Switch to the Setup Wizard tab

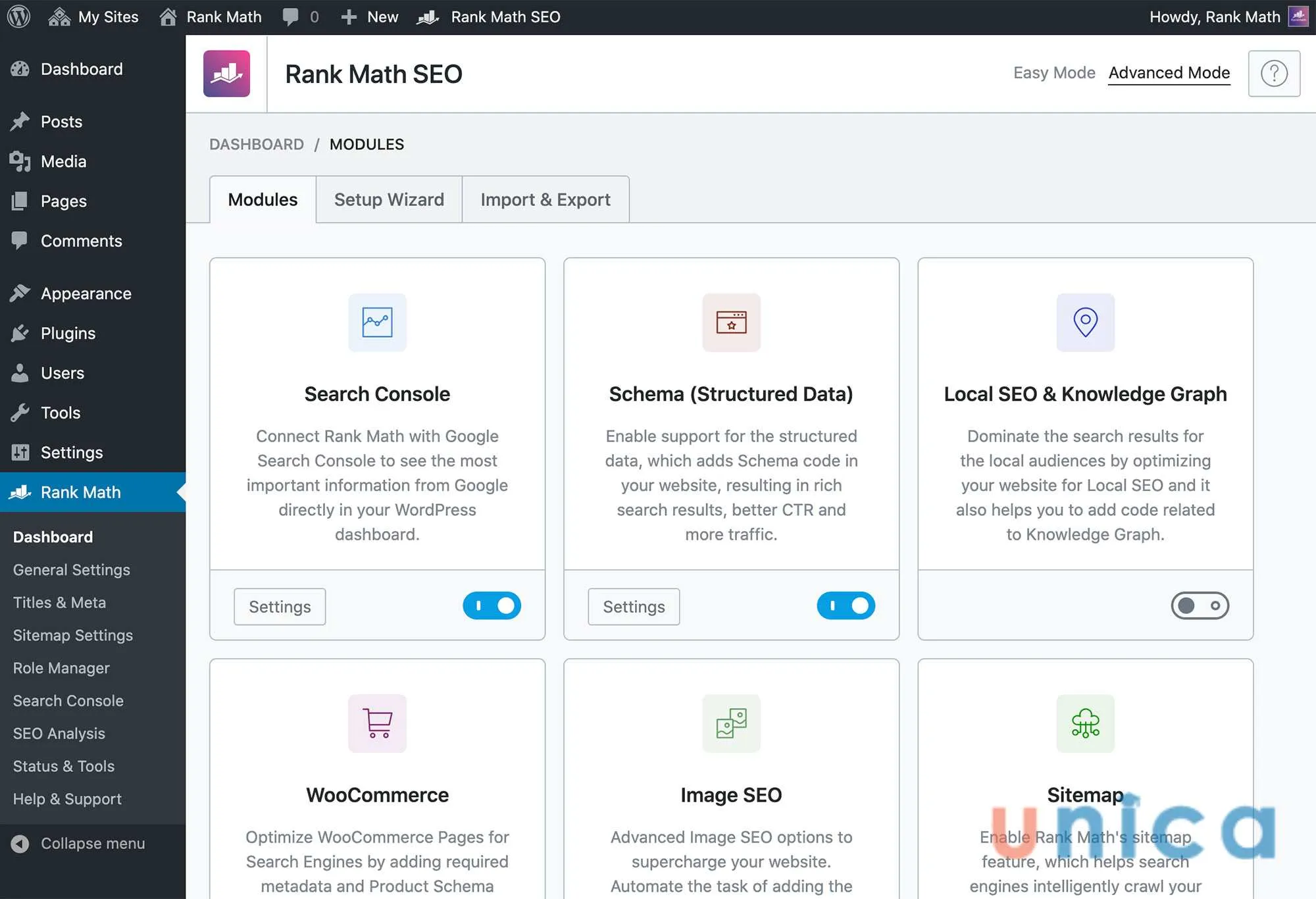pyautogui.click(x=389, y=199)
